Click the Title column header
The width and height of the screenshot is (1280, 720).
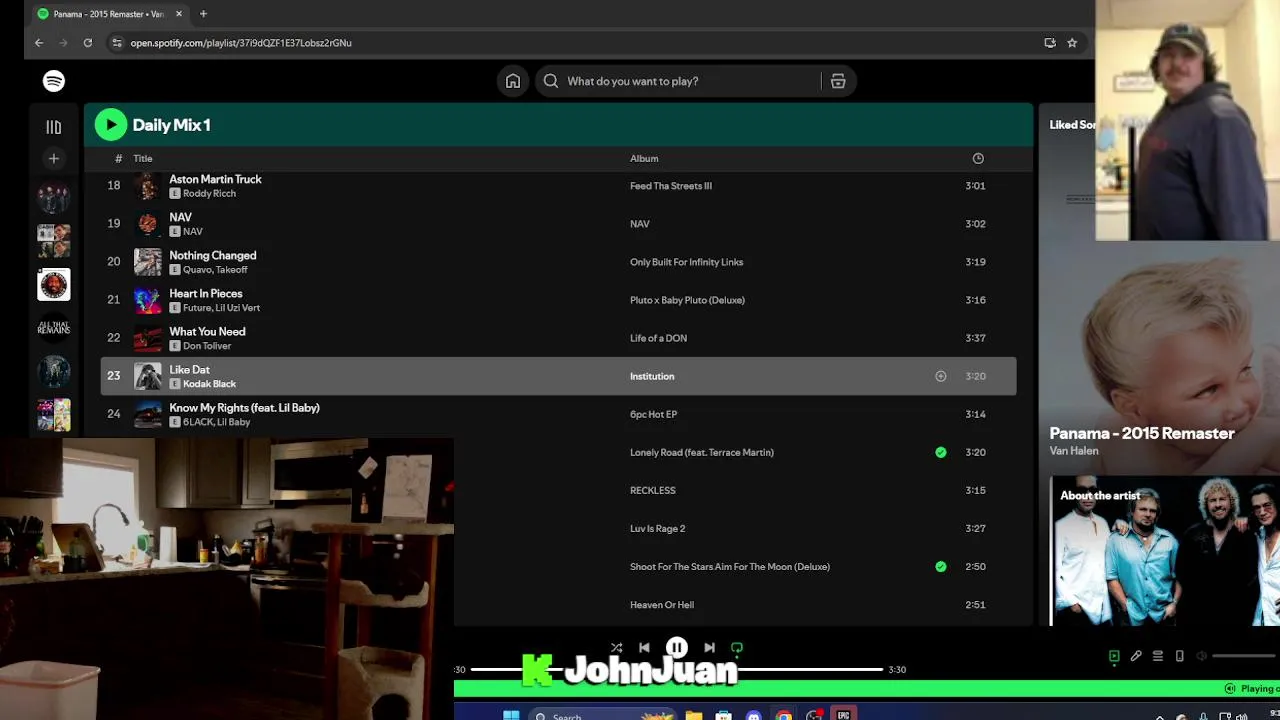pyautogui.click(x=143, y=158)
